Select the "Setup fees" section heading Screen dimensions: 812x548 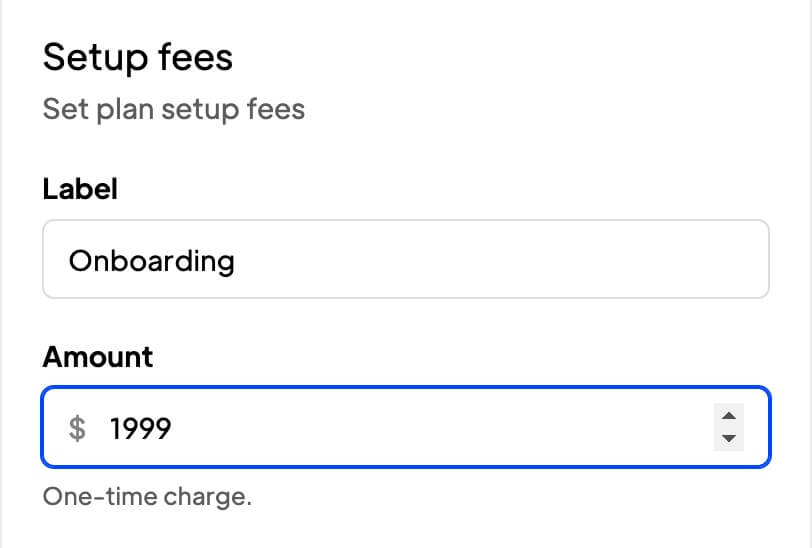coord(137,57)
